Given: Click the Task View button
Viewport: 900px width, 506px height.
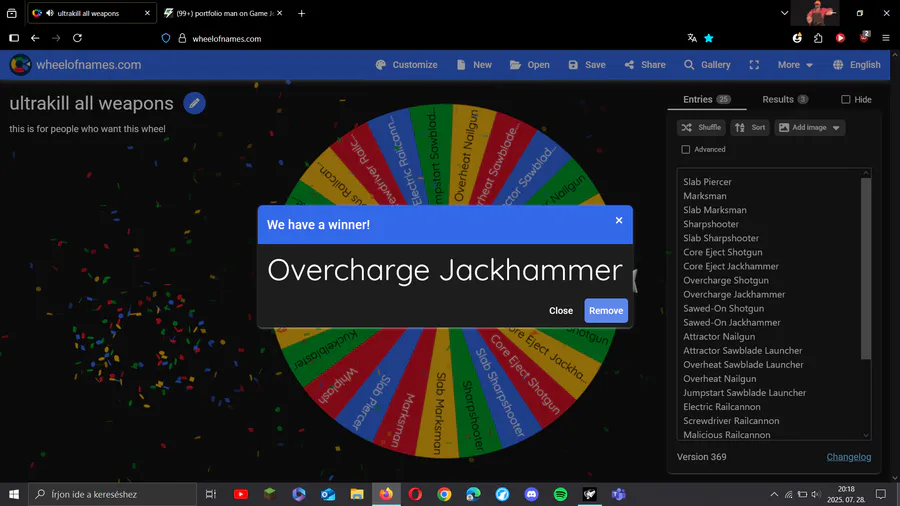Looking at the screenshot, I should pyautogui.click(x=211, y=494).
